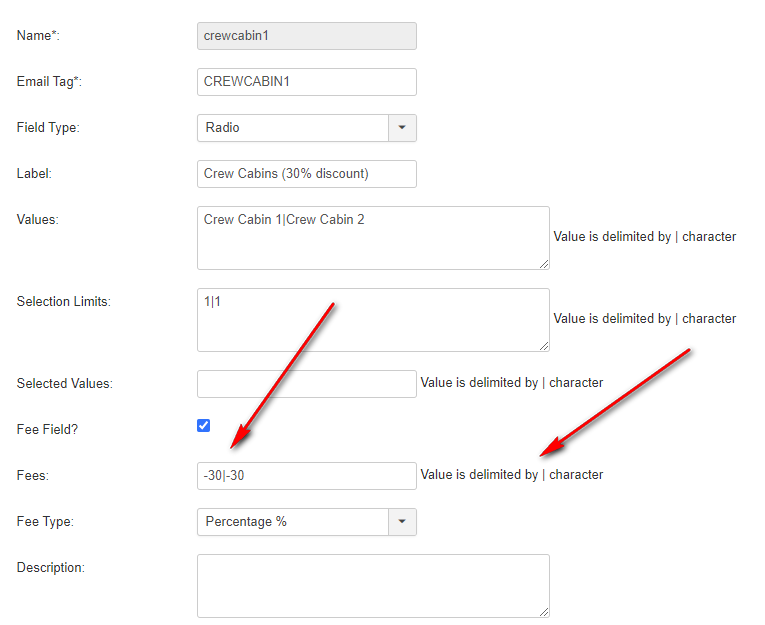Click resize grip on Description text area

pos(544,612)
